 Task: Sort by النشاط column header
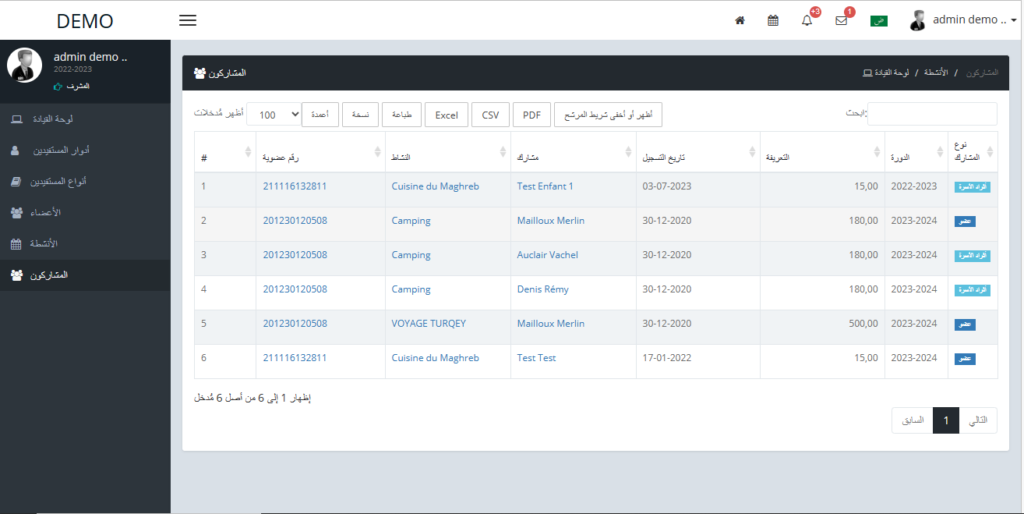pyautogui.click(x=447, y=152)
